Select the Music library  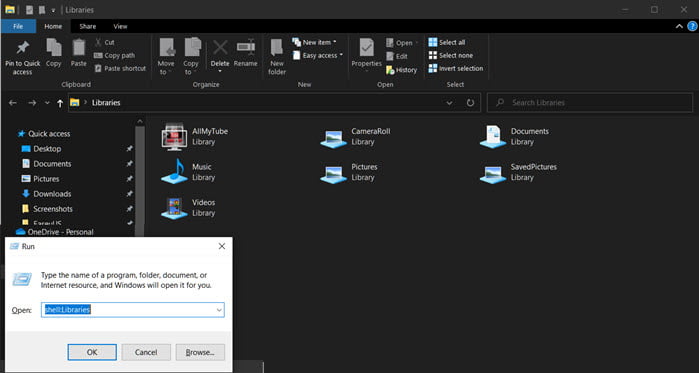pyautogui.click(x=187, y=172)
